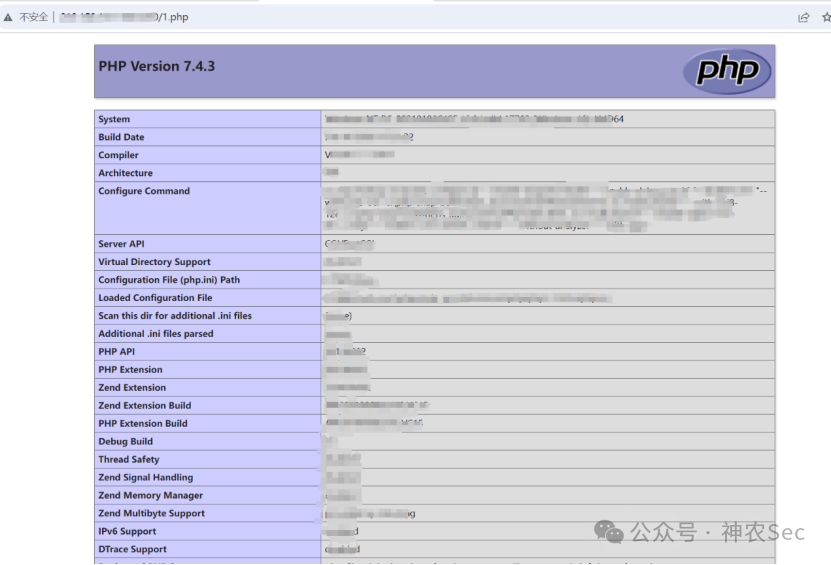The height and width of the screenshot is (565, 831).
Task: Click the 'Zend Extension Build' row label
Action: (x=145, y=407)
